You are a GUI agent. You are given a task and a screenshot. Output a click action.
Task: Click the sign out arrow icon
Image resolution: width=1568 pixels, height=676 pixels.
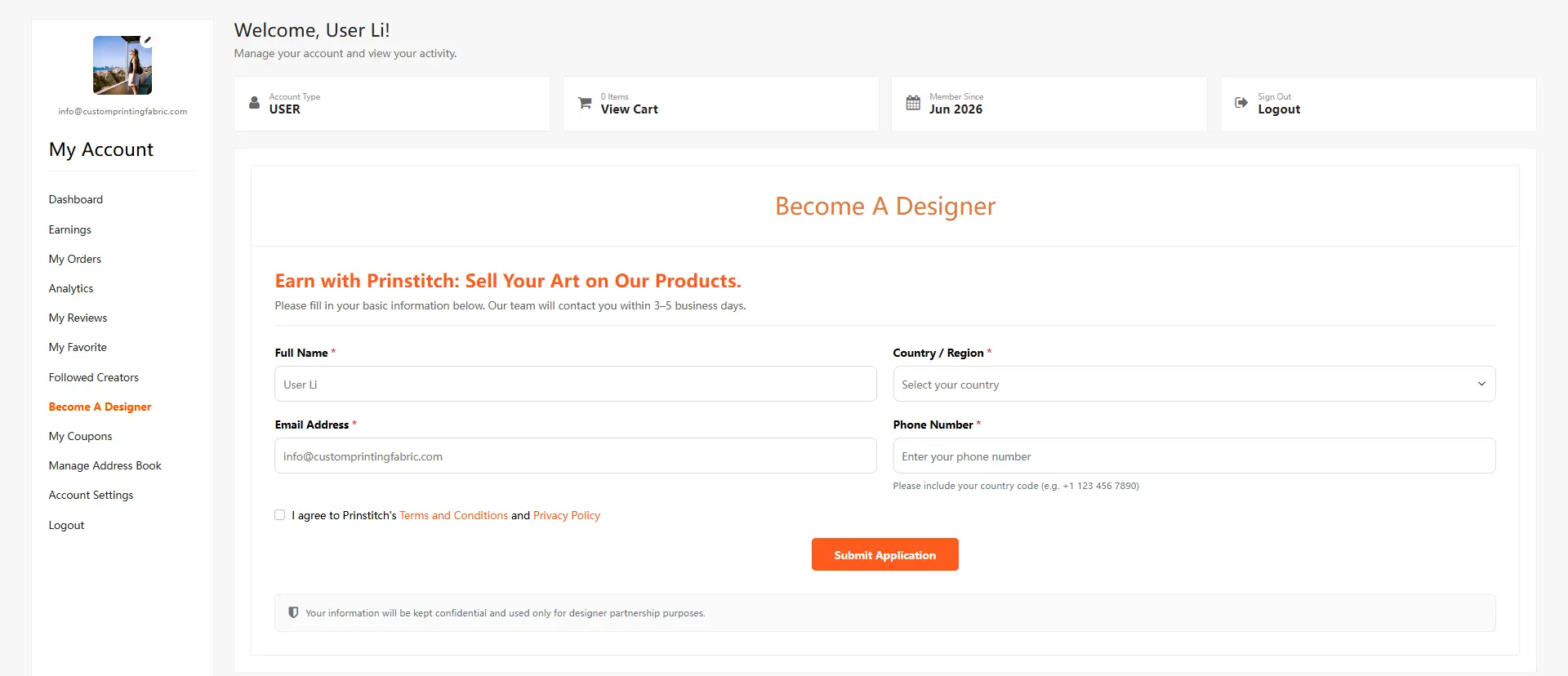coord(1241,103)
